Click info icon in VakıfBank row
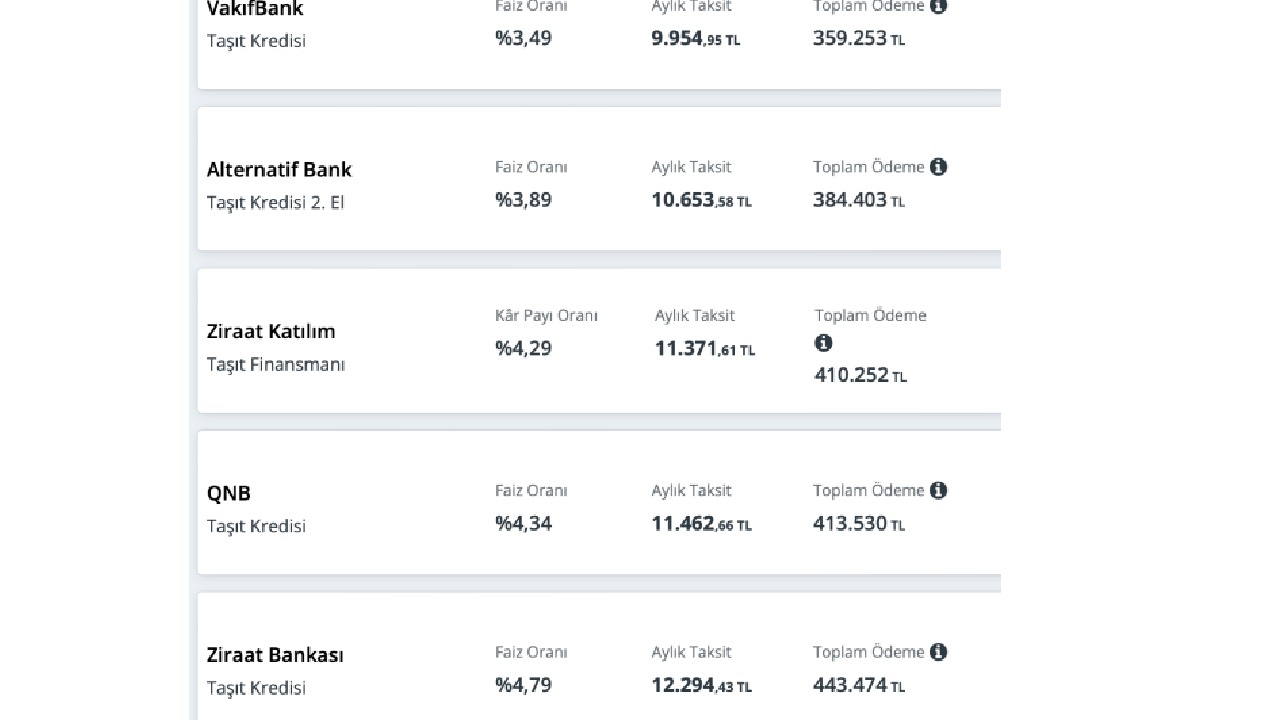The height and width of the screenshot is (720, 1280). [938, 5]
